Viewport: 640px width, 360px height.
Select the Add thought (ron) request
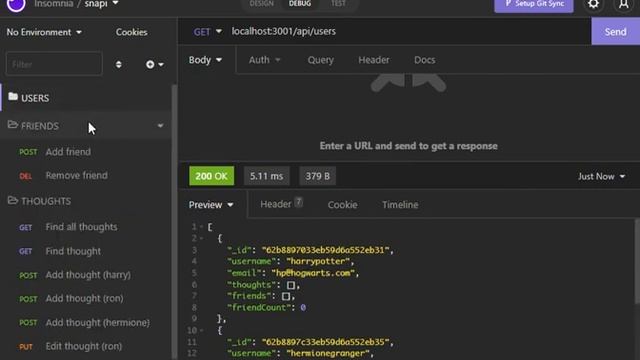click(86, 298)
